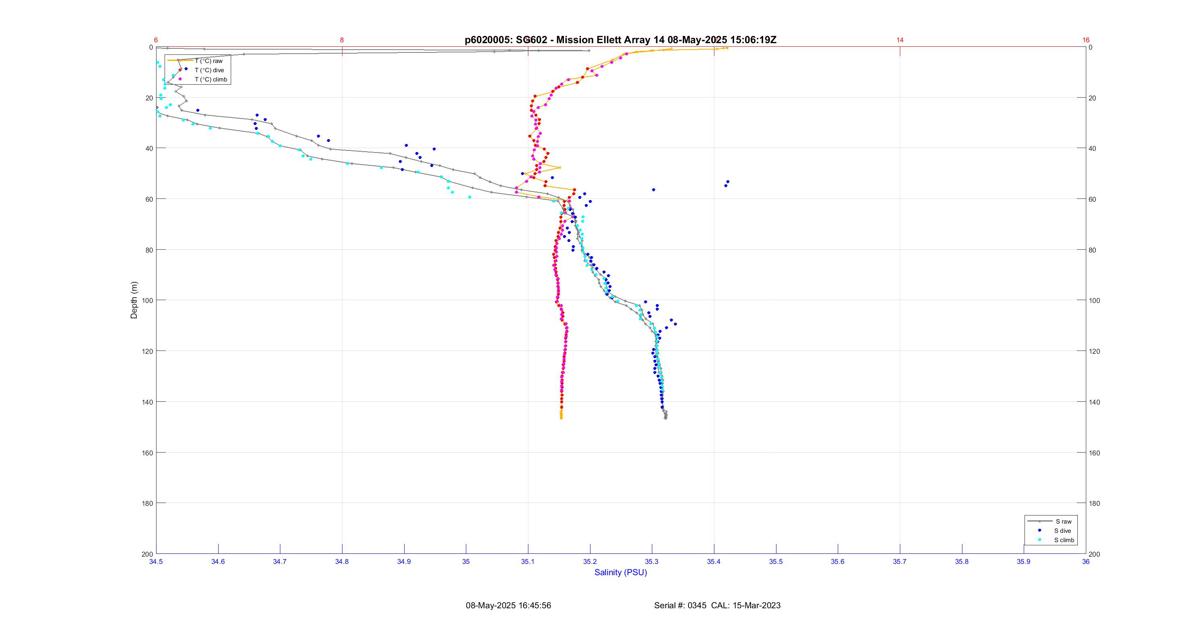The height and width of the screenshot is (622, 1200).
Task: Click the 'Salinity (PSU)' axis label
Action: 621,572
